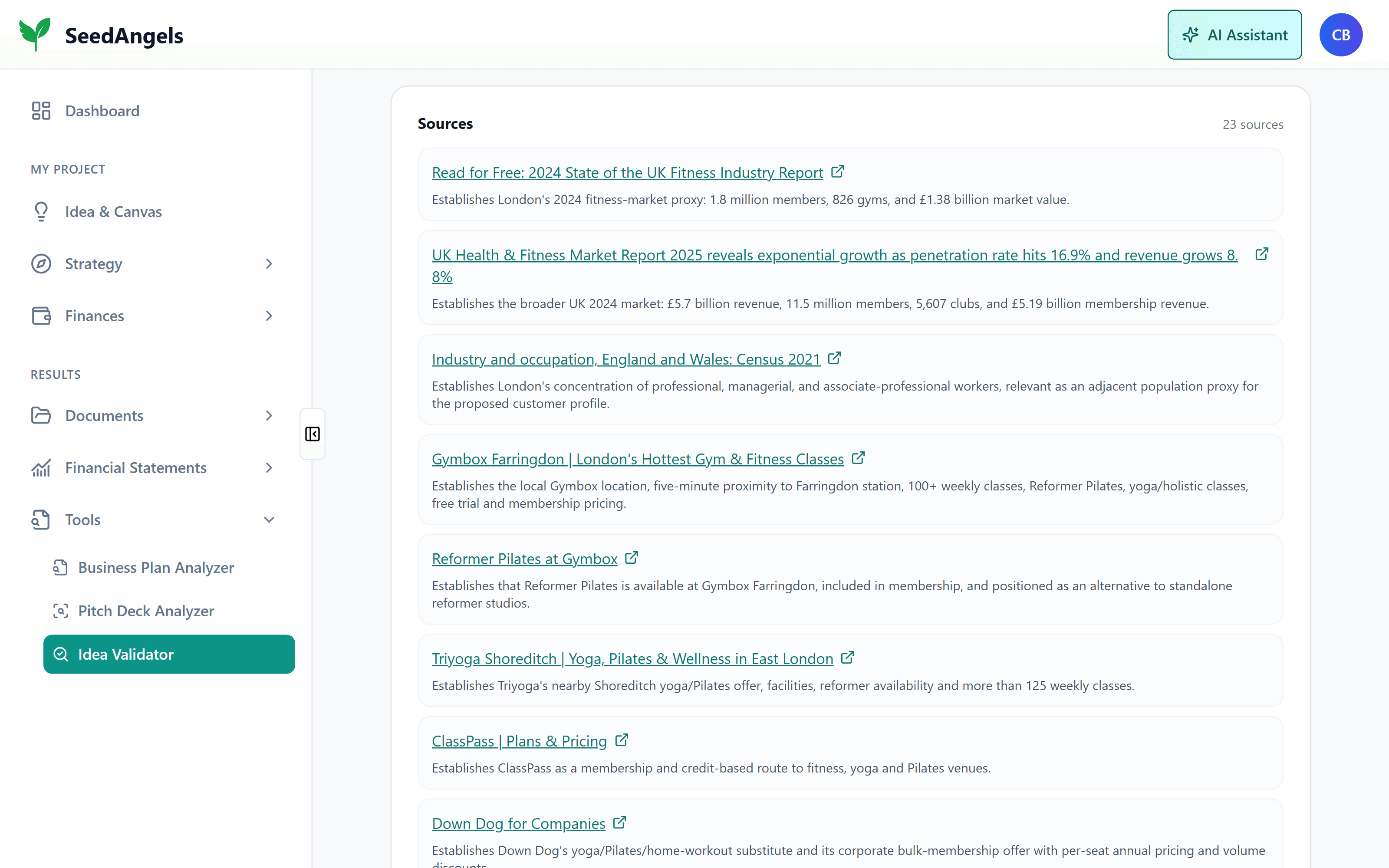Screen dimensions: 1389x868
Task: Click the Finances wallet icon
Action: [41, 316]
